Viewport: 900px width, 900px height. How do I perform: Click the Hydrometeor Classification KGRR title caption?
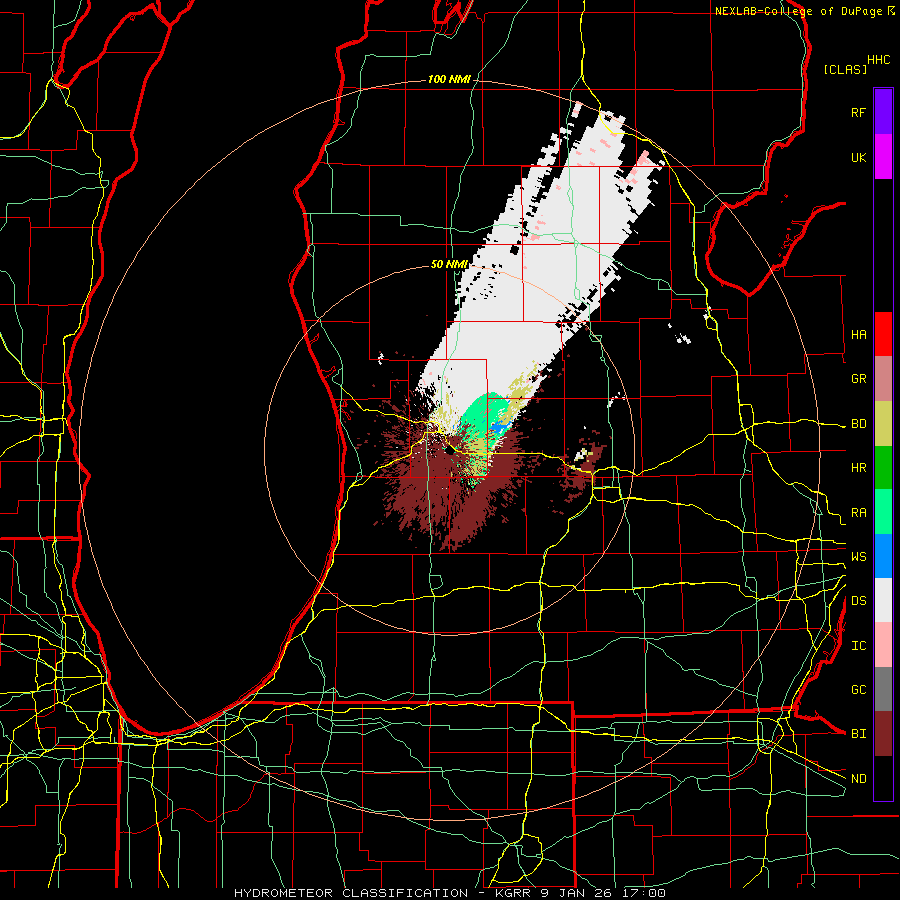(450, 893)
